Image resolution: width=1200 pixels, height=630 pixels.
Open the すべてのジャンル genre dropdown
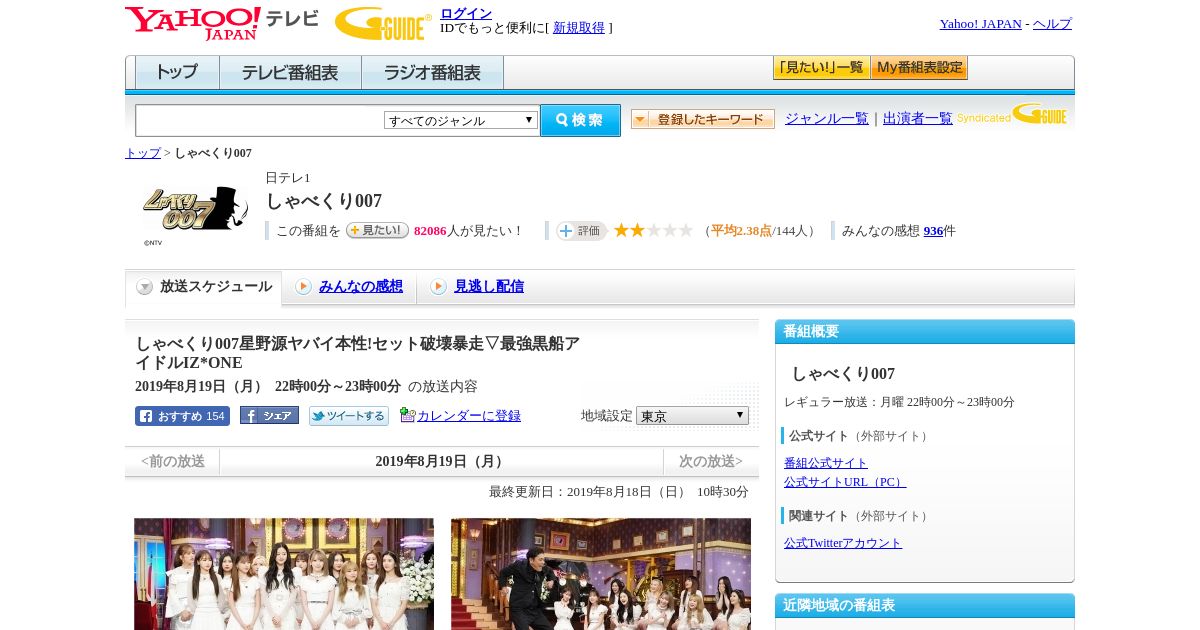pos(461,120)
